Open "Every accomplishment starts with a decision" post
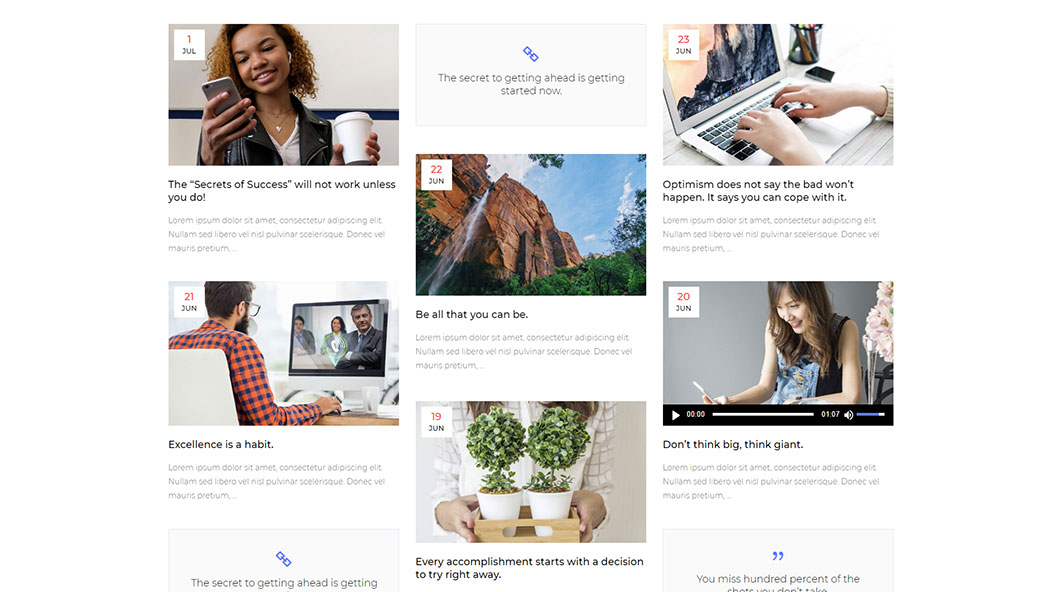Image resolution: width=1062 pixels, height=592 pixels. pos(529,568)
